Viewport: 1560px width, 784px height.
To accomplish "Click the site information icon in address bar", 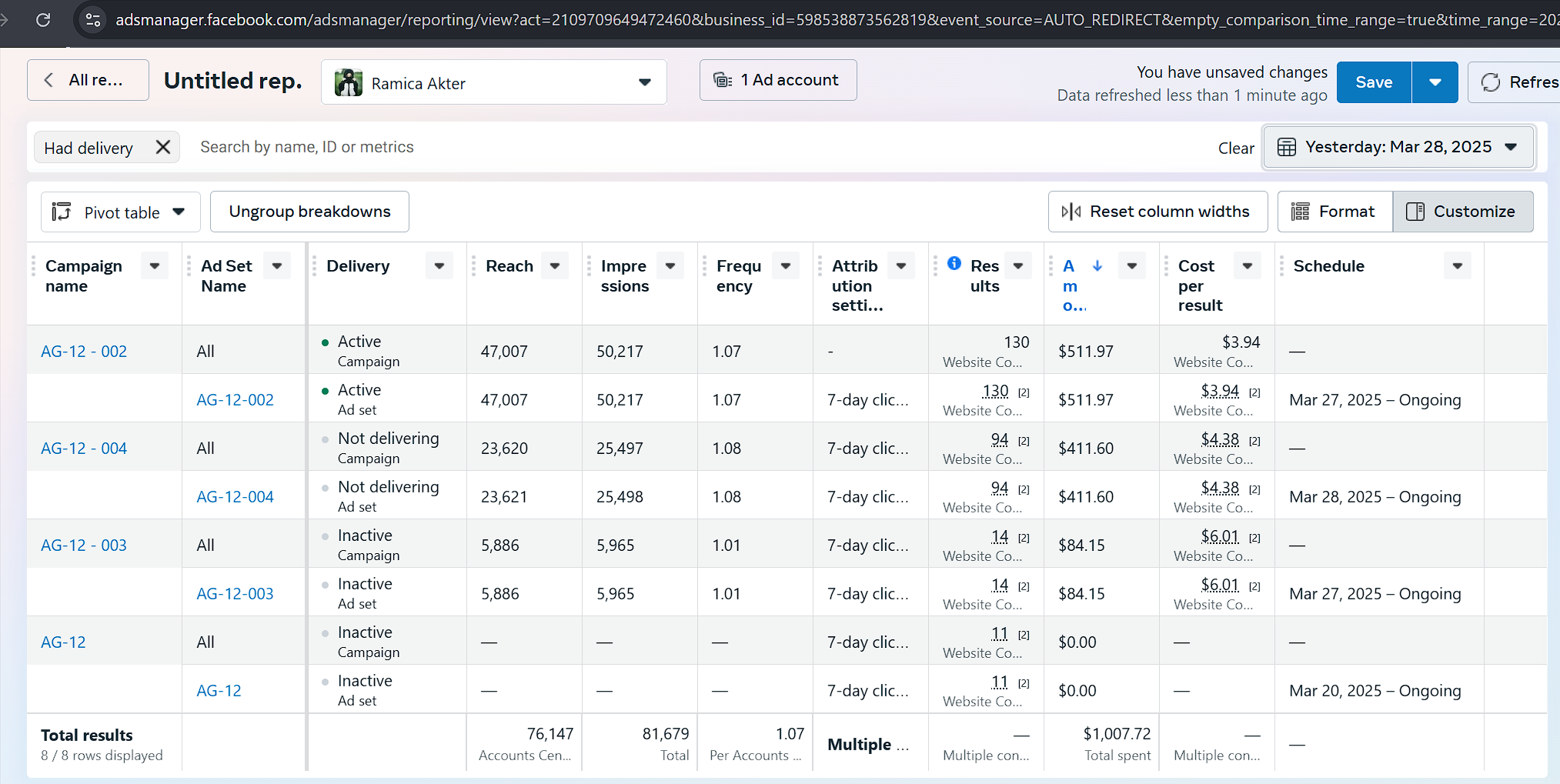I will point(93,19).
